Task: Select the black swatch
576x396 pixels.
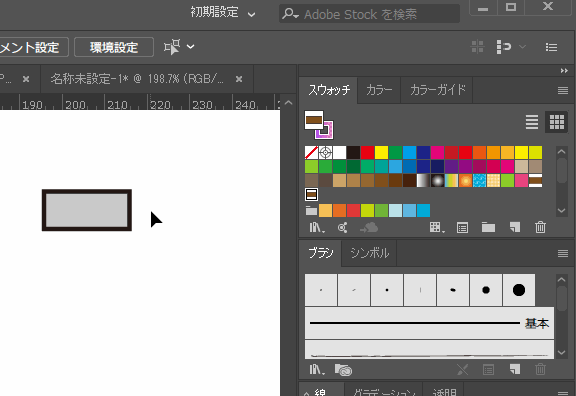Action: (x=353, y=152)
